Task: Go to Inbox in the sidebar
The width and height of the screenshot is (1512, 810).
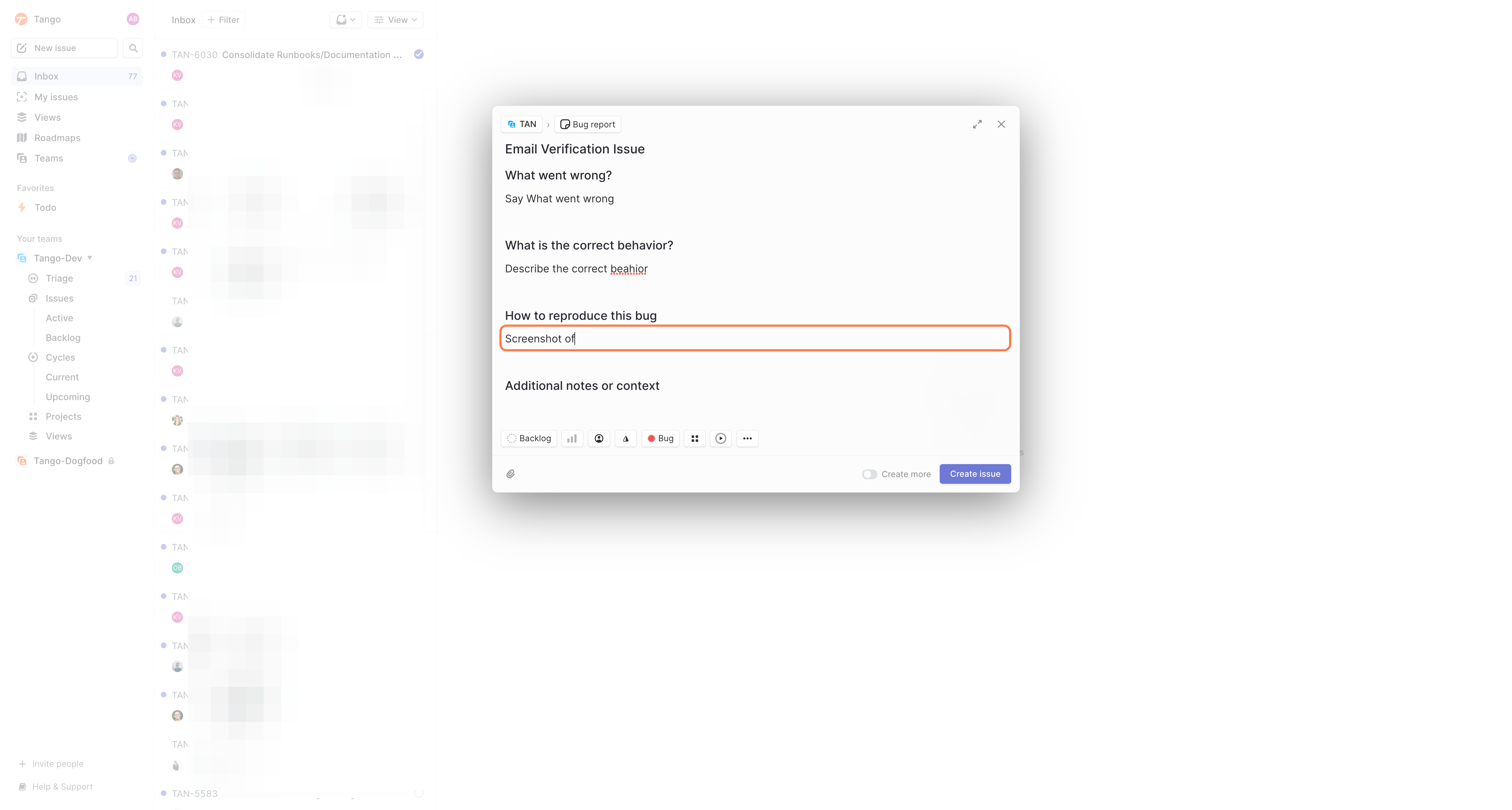Action: pos(77,76)
